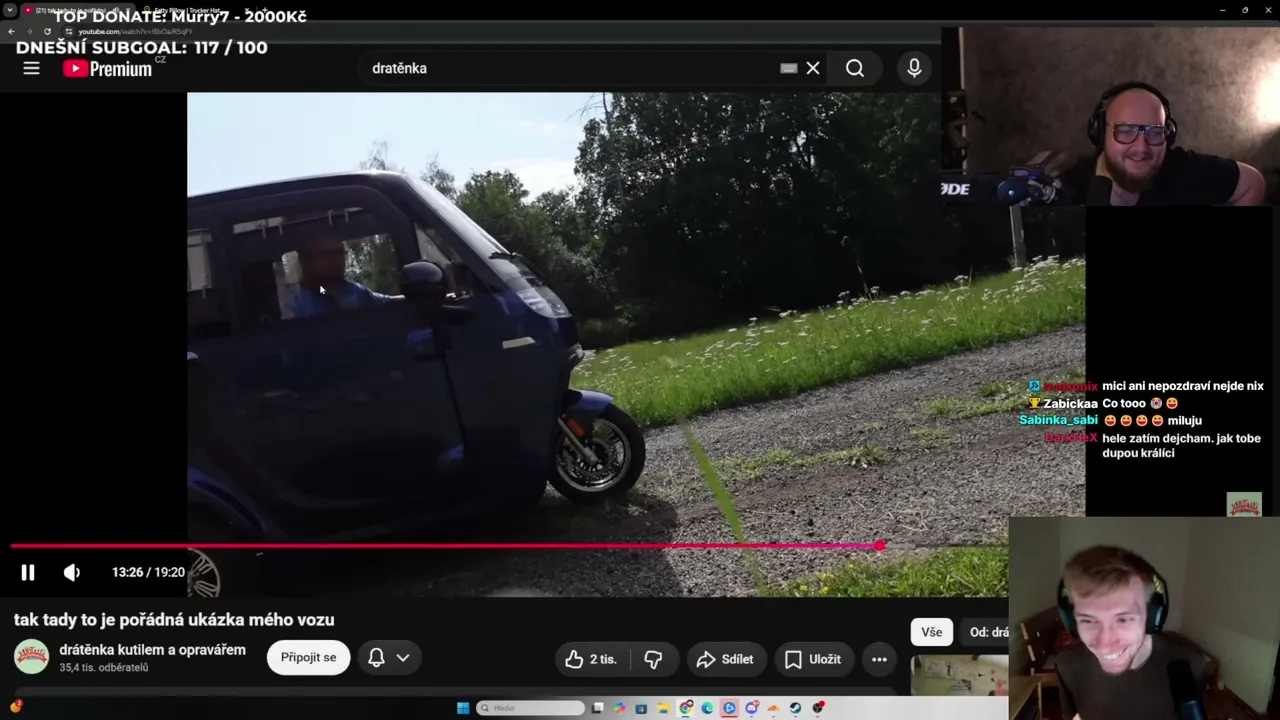
Task: Click the 13:26 / 19:20 time display
Action: (x=148, y=572)
